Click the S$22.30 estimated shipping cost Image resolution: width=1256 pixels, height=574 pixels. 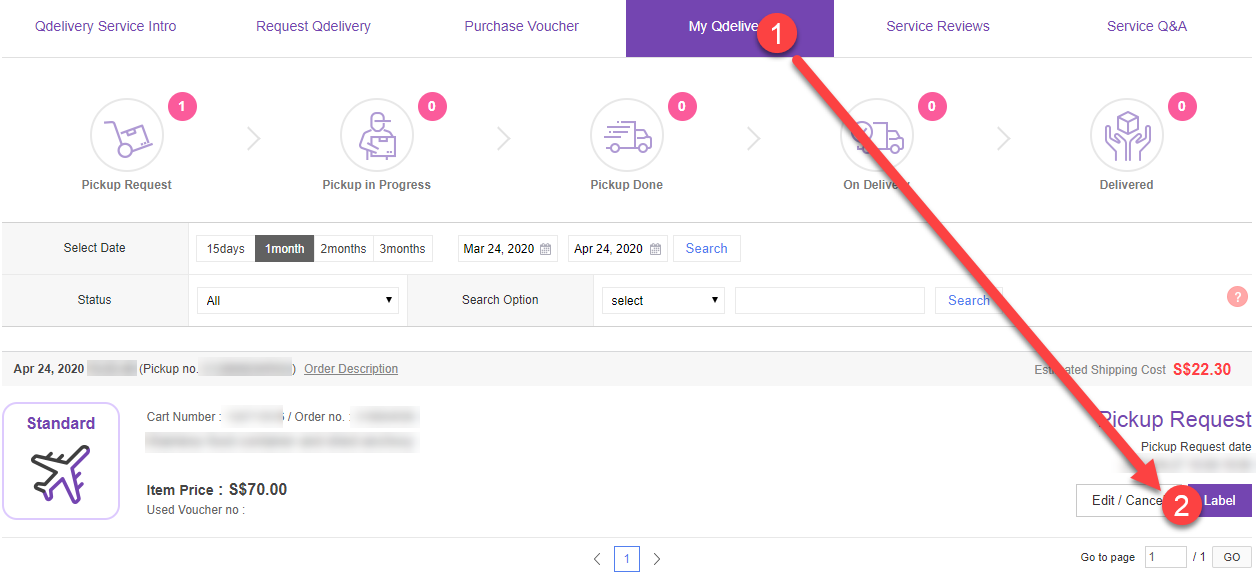coord(1201,369)
